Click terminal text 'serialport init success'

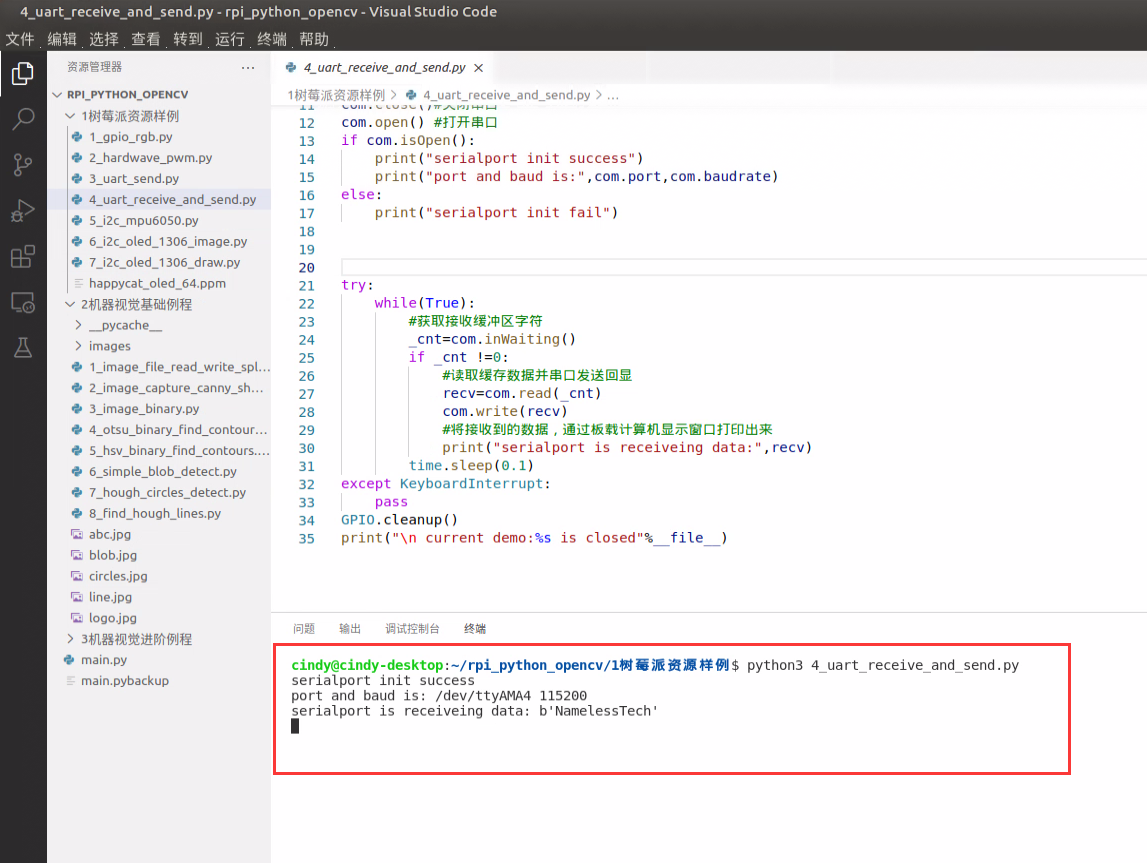[x=383, y=680]
